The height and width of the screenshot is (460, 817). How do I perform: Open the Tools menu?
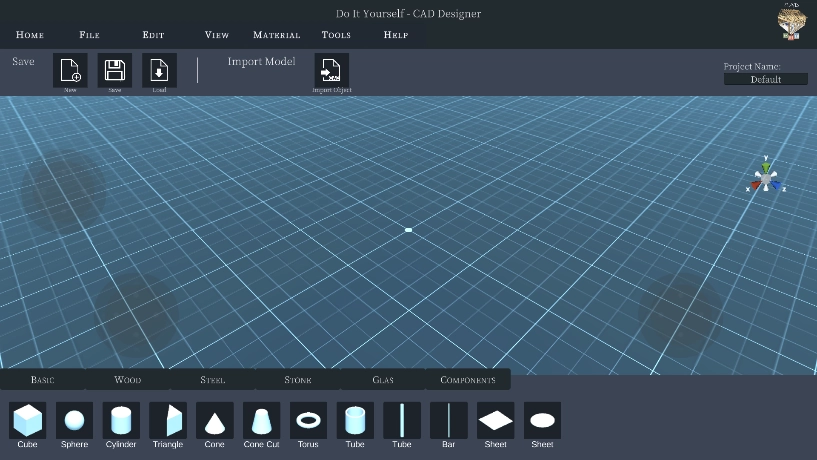point(336,35)
